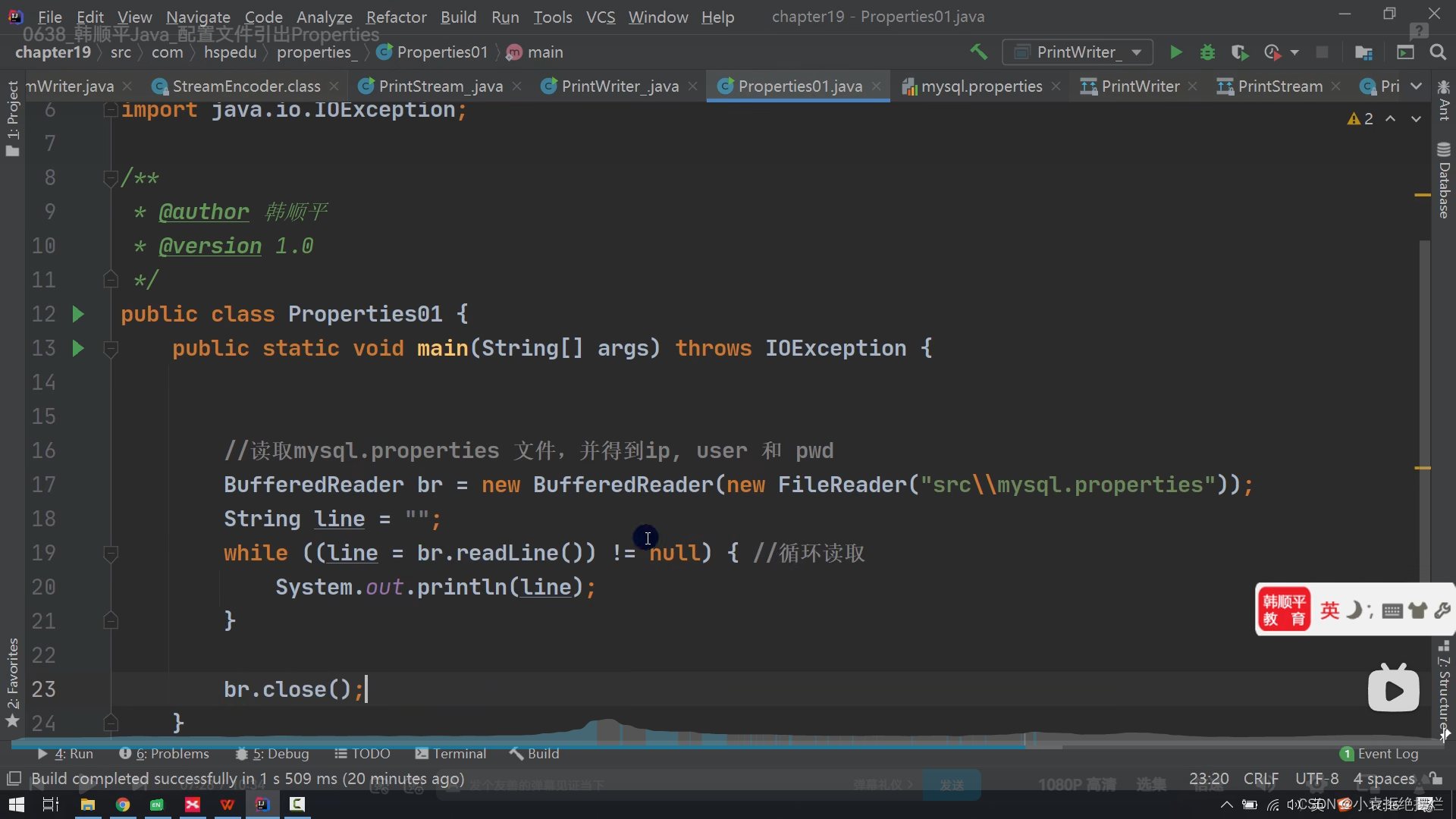1456x819 pixels.
Task: Open Project Structure folder icon
Action: pyautogui.click(x=1363, y=52)
